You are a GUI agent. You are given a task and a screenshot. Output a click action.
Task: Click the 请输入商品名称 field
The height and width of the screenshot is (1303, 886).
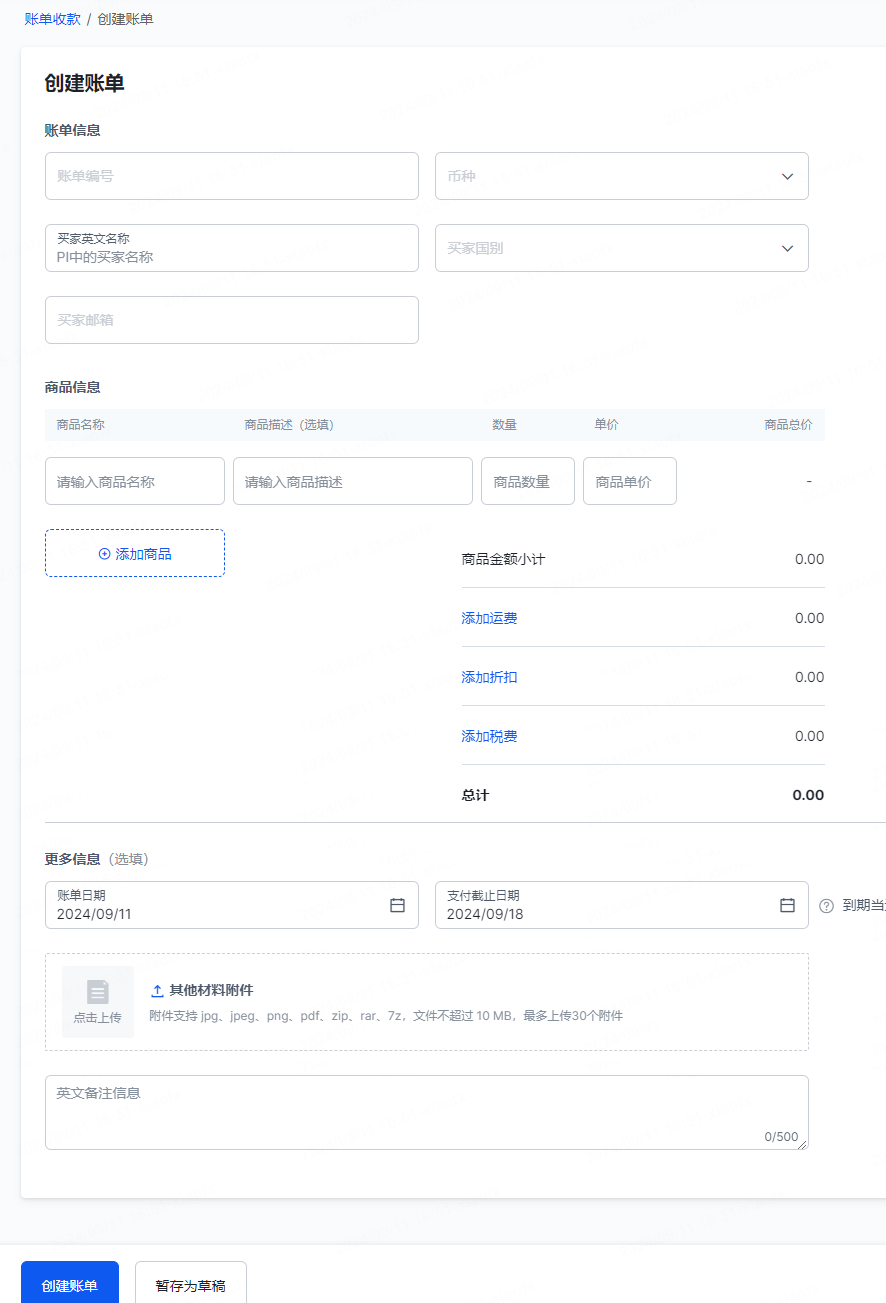tap(135, 481)
